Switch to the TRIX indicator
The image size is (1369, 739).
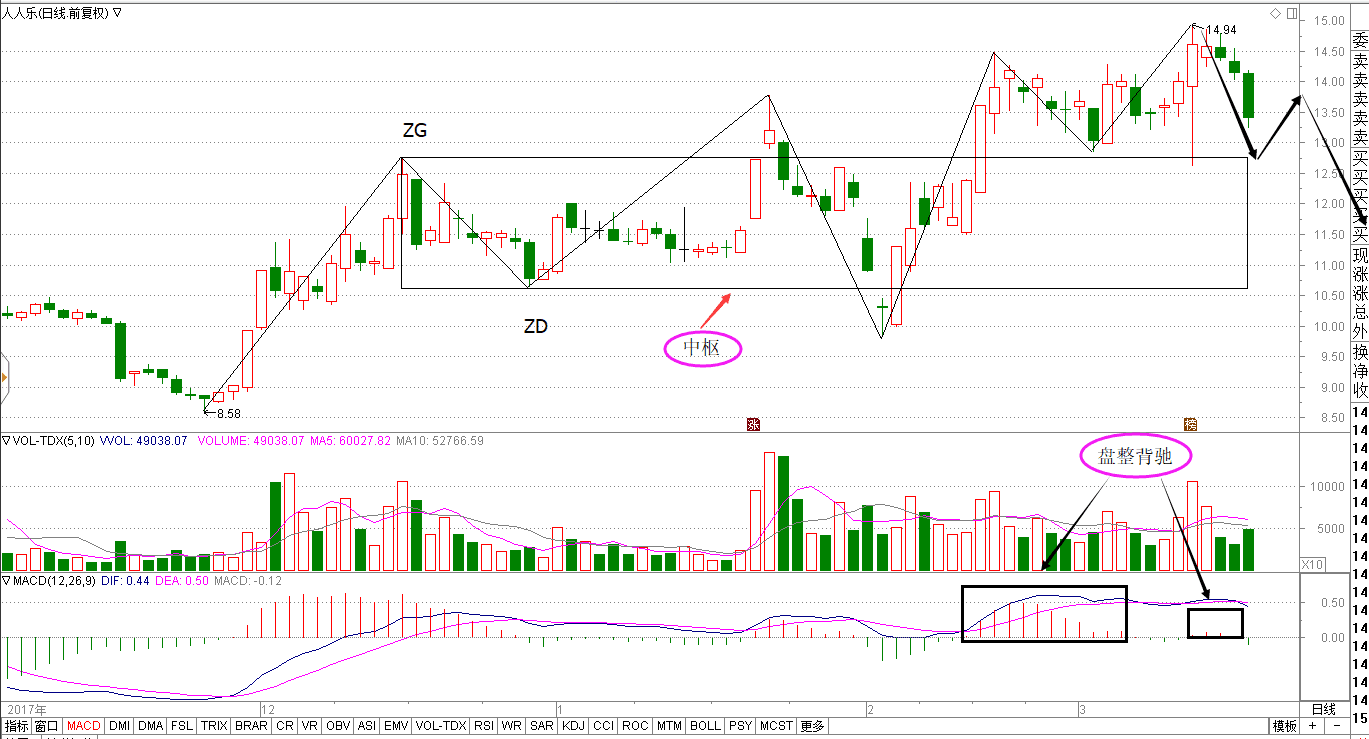(214, 726)
